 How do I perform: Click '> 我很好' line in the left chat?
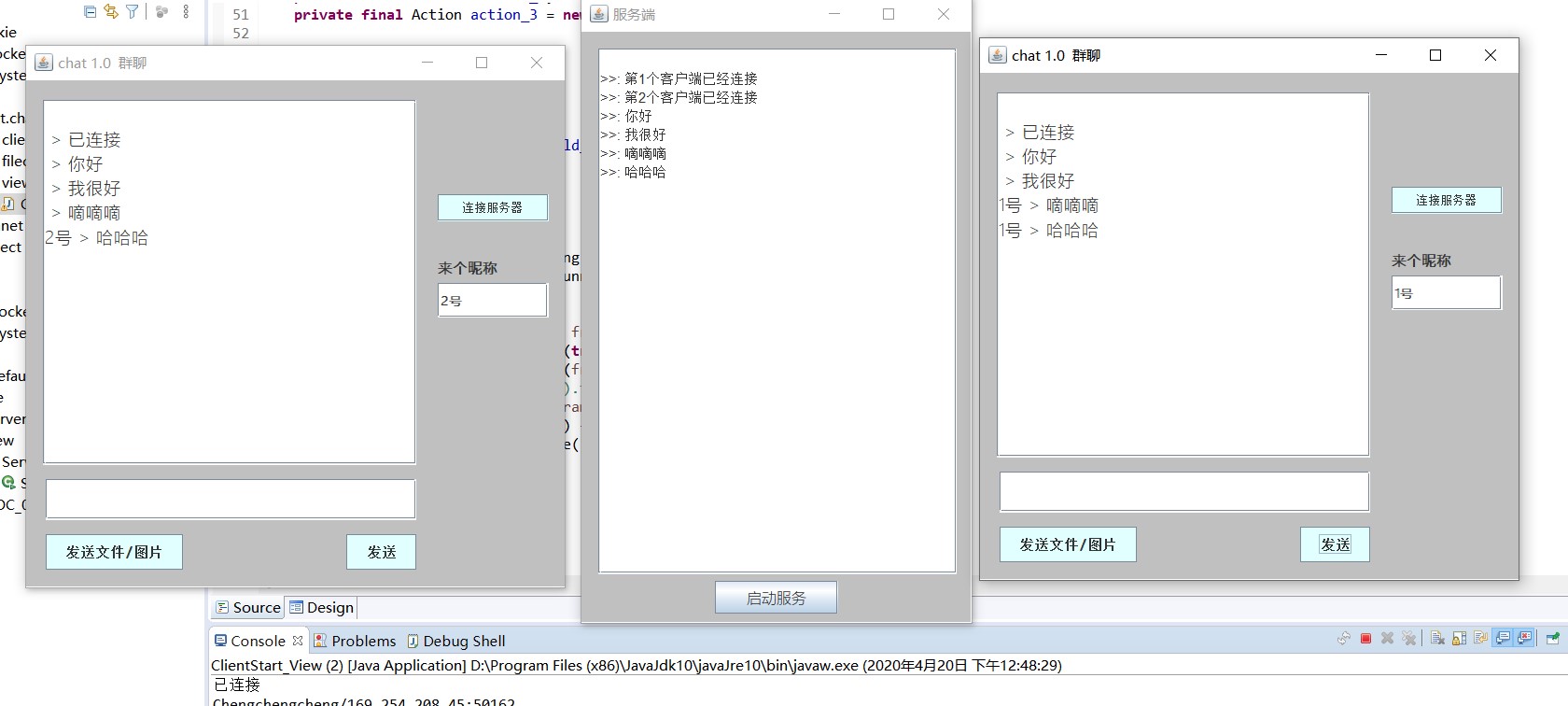point(86,189)
